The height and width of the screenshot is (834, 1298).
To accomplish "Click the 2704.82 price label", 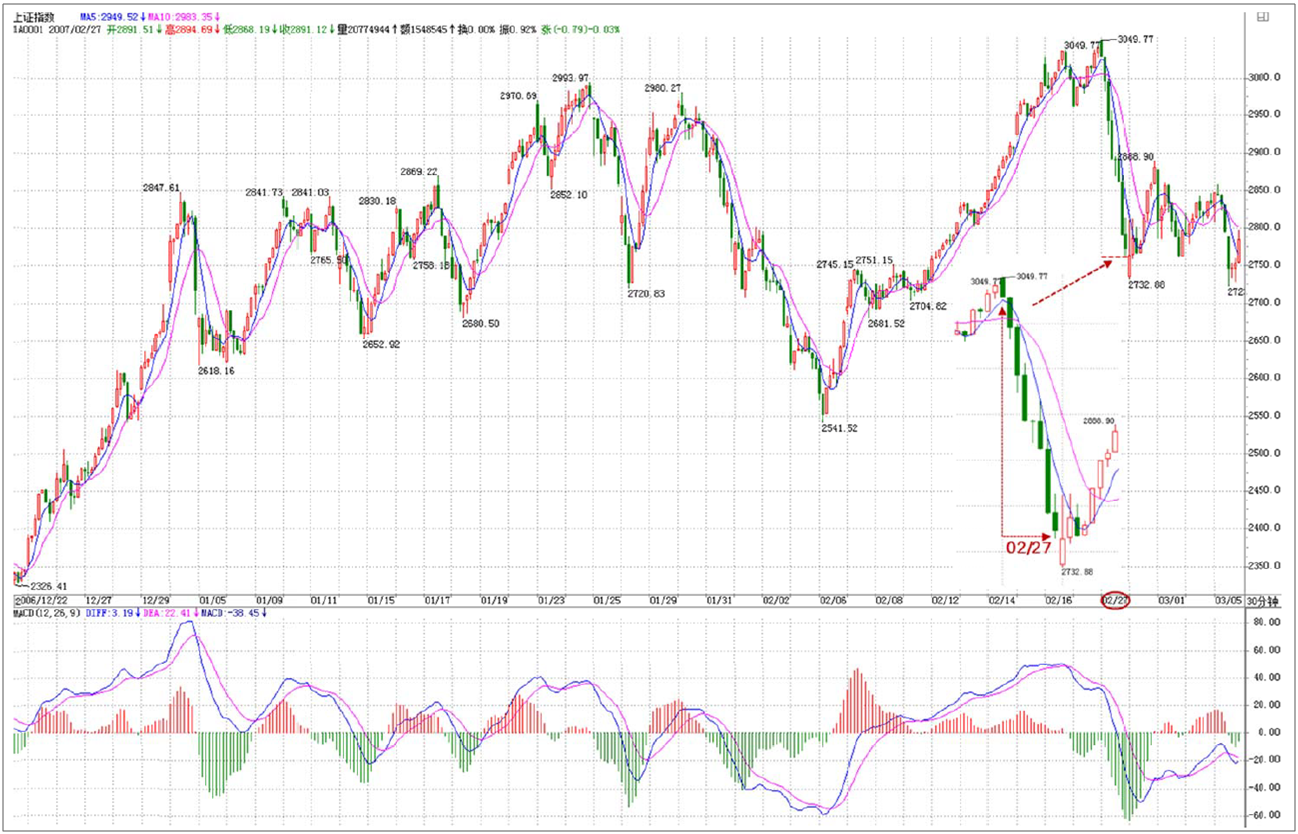I will [x=928, y=306].
